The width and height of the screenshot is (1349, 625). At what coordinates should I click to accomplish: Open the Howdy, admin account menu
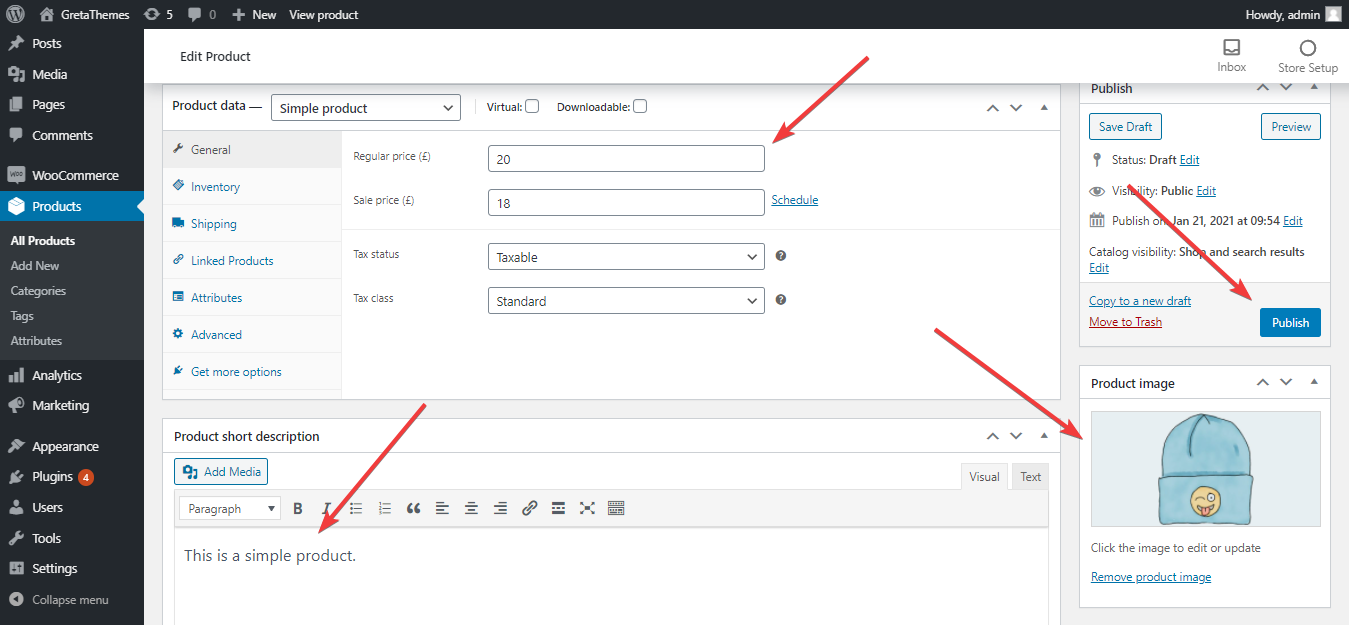1293,14
